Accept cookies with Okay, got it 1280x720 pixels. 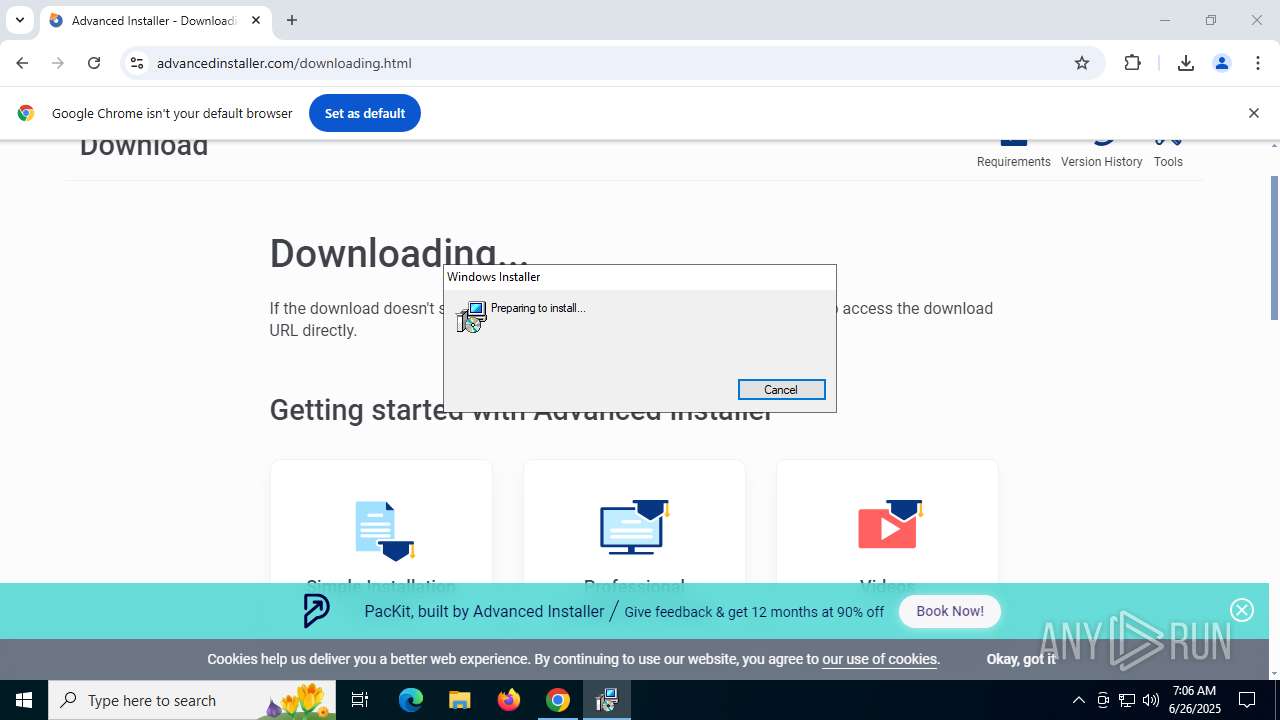pyautogui.click(x=1021, y=659)
